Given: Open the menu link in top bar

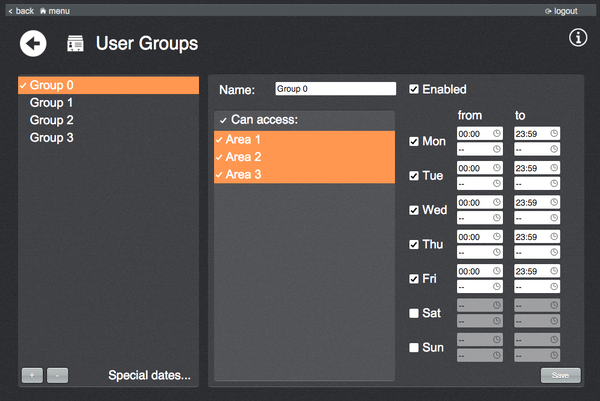Looking at the screenshot, I should click(55, 11).
